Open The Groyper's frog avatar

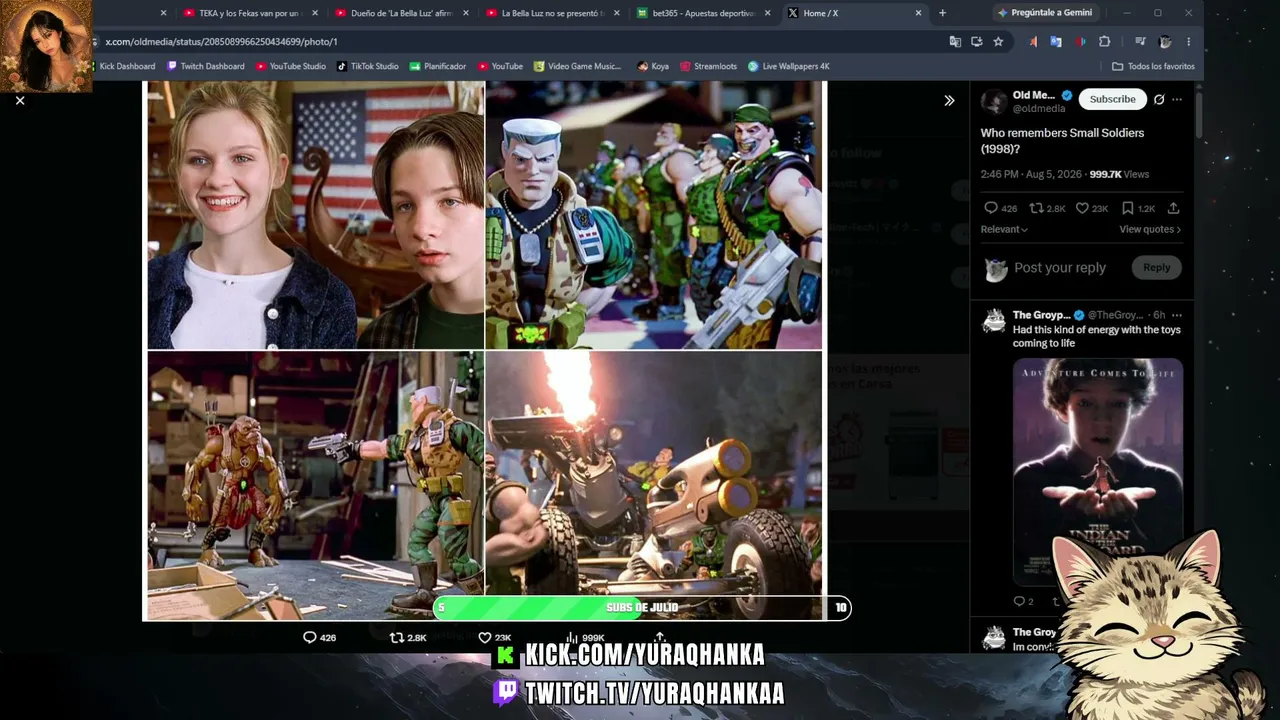[994, 320]
